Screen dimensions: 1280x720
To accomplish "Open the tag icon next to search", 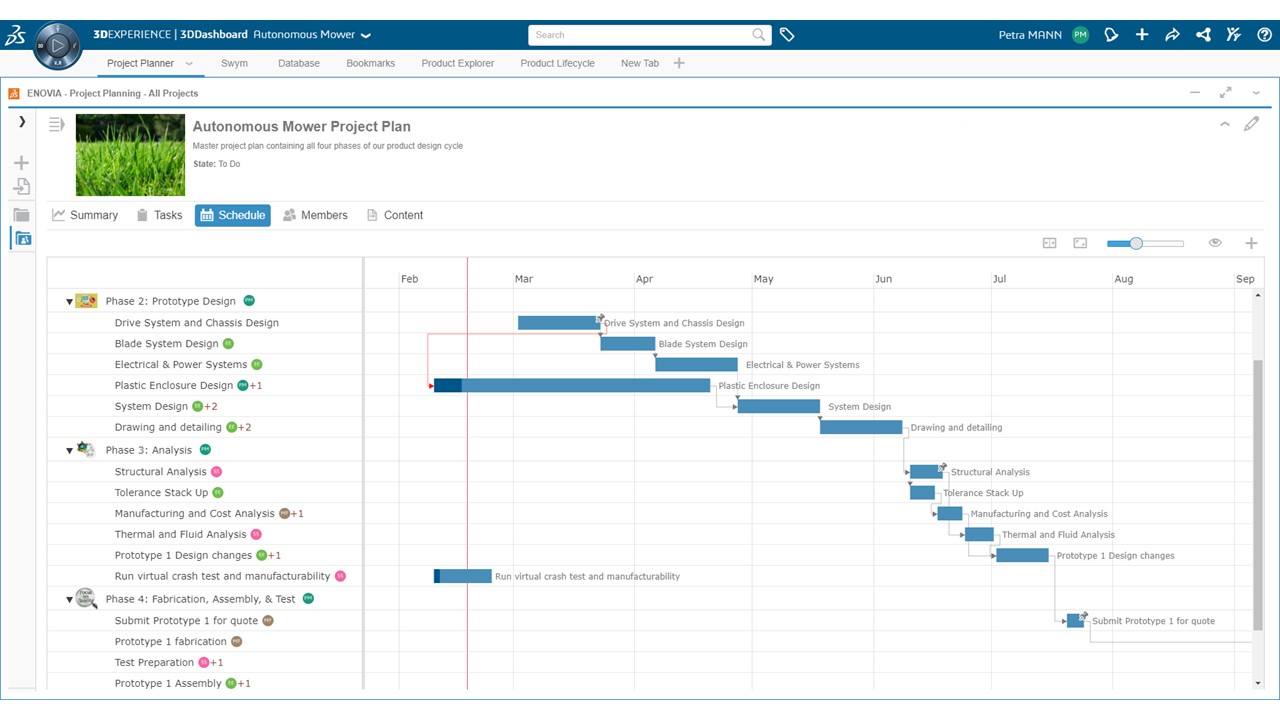I will pyautogui.click(x=787, y=35).
